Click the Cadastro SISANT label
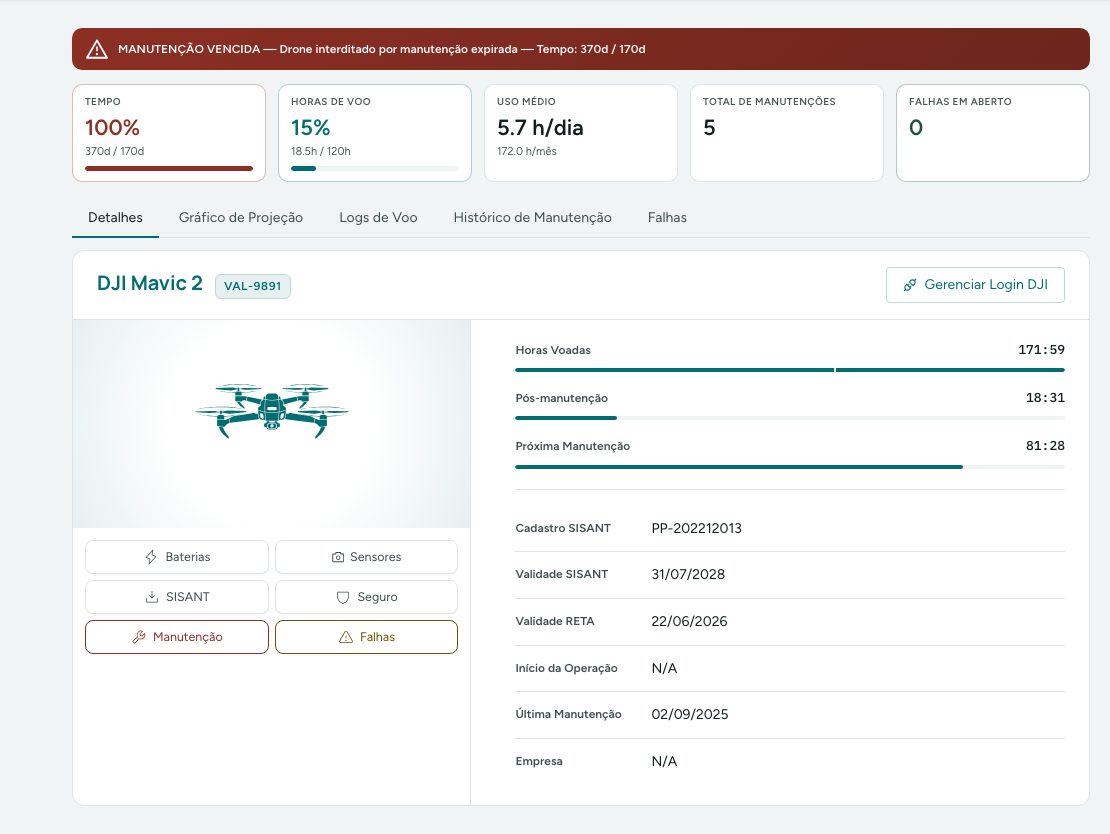Screen dimensions: 1110x834 pos(563,528)
